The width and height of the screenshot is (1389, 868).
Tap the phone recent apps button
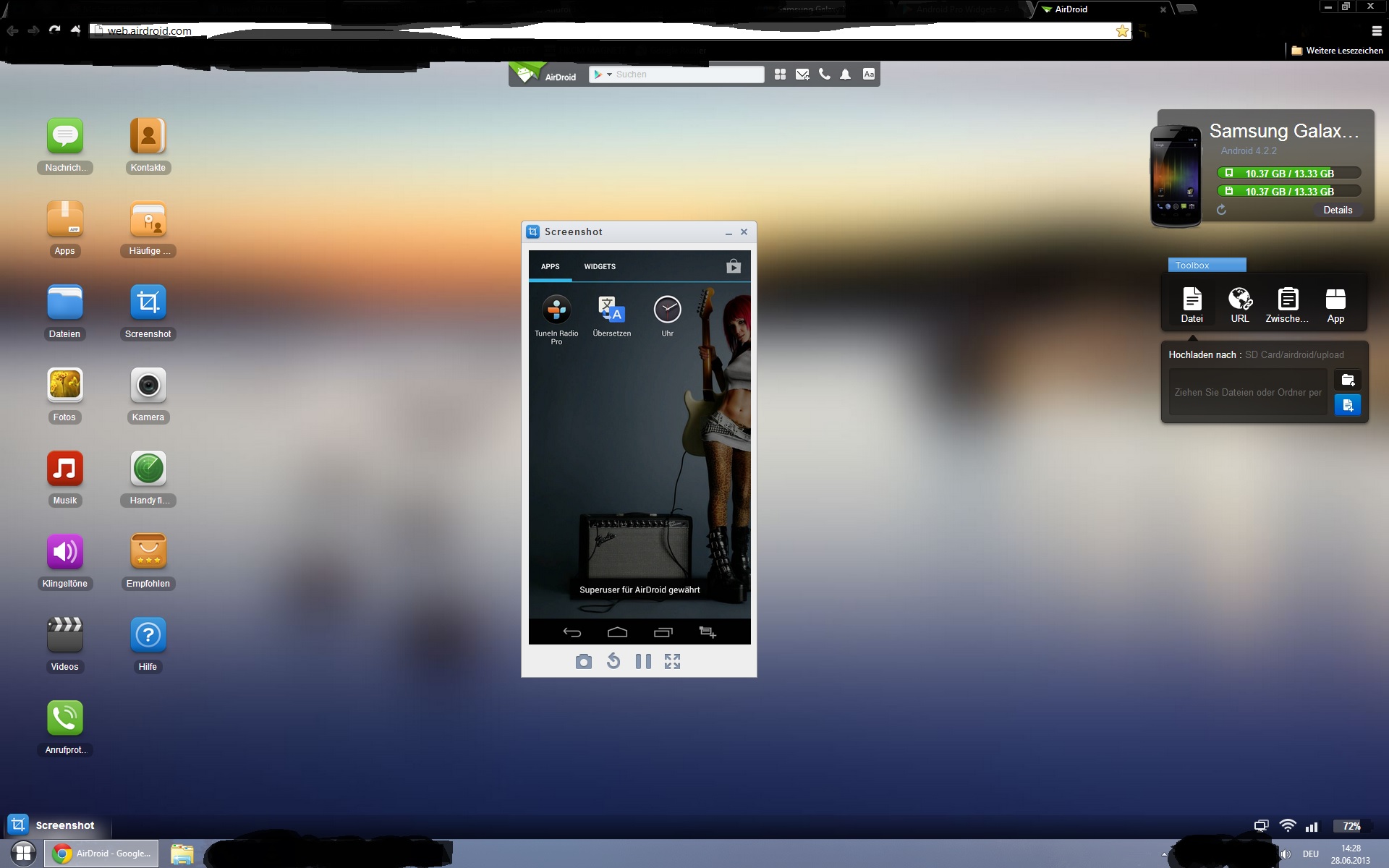coord(663,632)
